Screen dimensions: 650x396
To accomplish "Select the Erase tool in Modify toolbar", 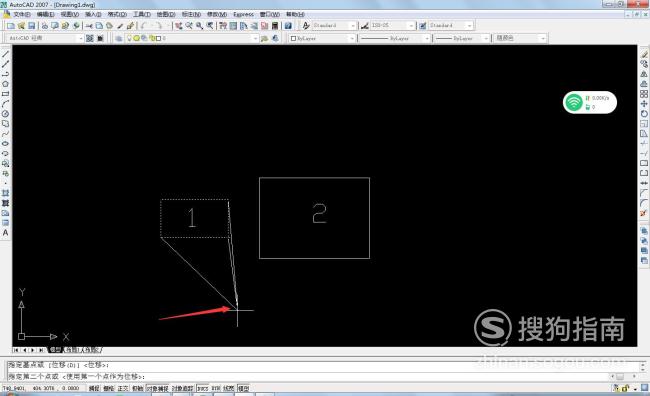I will [x=644, y=54].
